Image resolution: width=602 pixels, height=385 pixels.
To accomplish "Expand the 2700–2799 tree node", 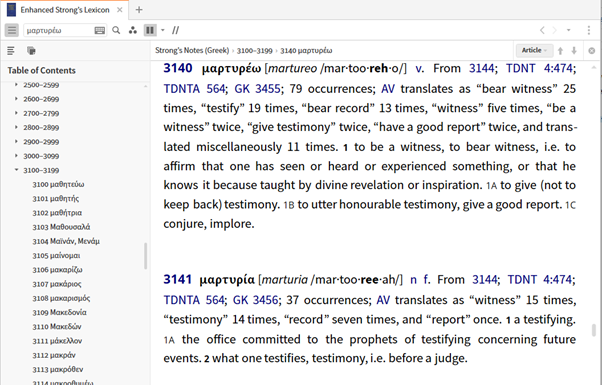I will coord(16,113).
